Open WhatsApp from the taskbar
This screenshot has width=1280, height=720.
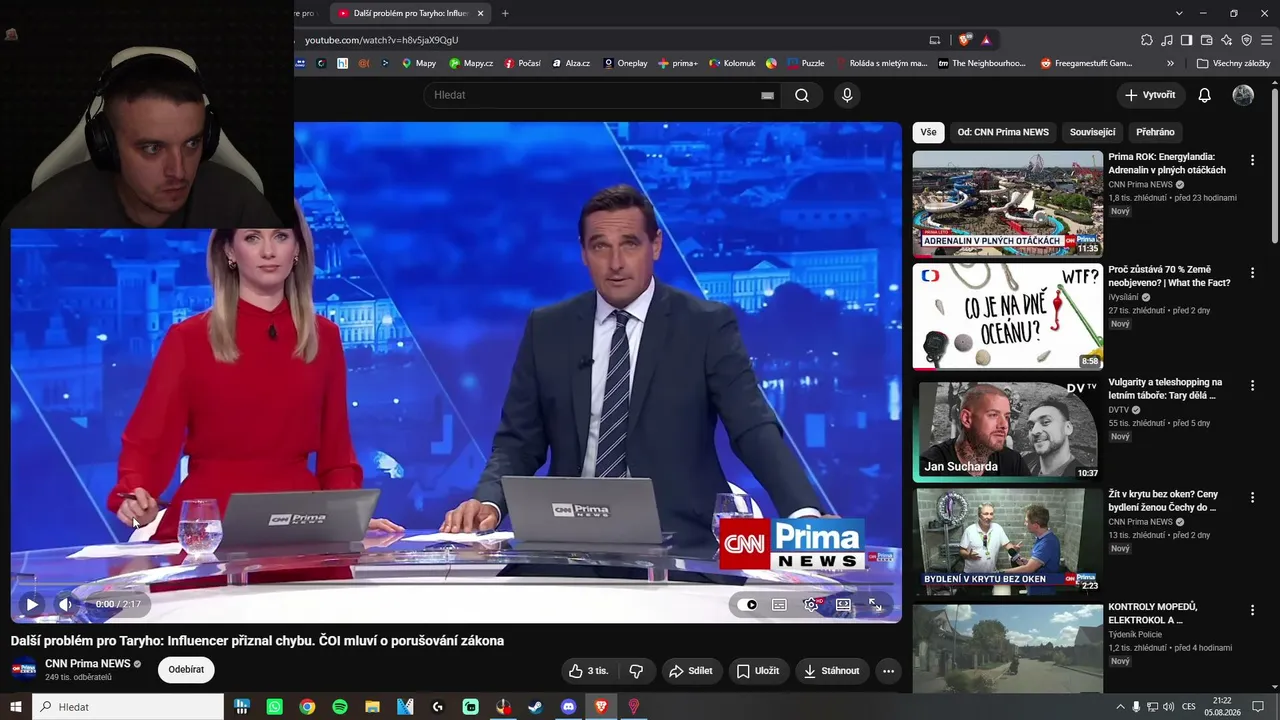pos(275,707)
